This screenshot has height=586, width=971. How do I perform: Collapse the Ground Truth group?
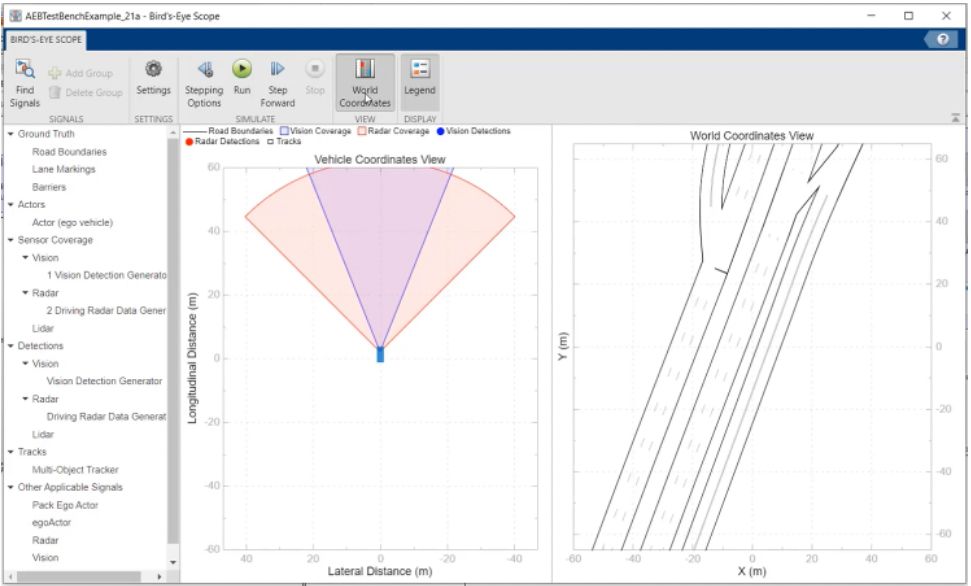click(10, 134)
